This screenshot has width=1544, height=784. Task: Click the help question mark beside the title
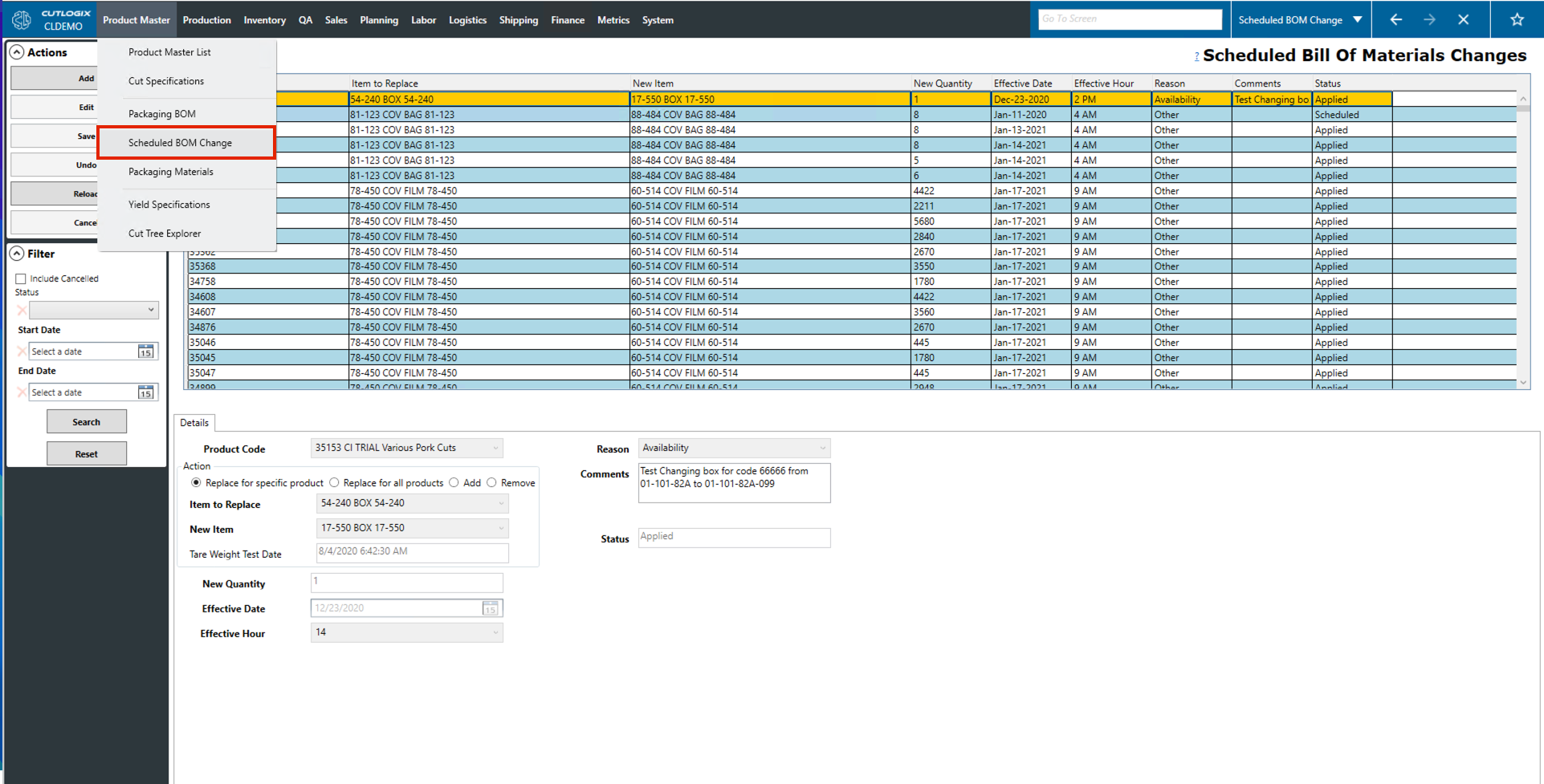pyautogui.click(x=1196, y=56)
